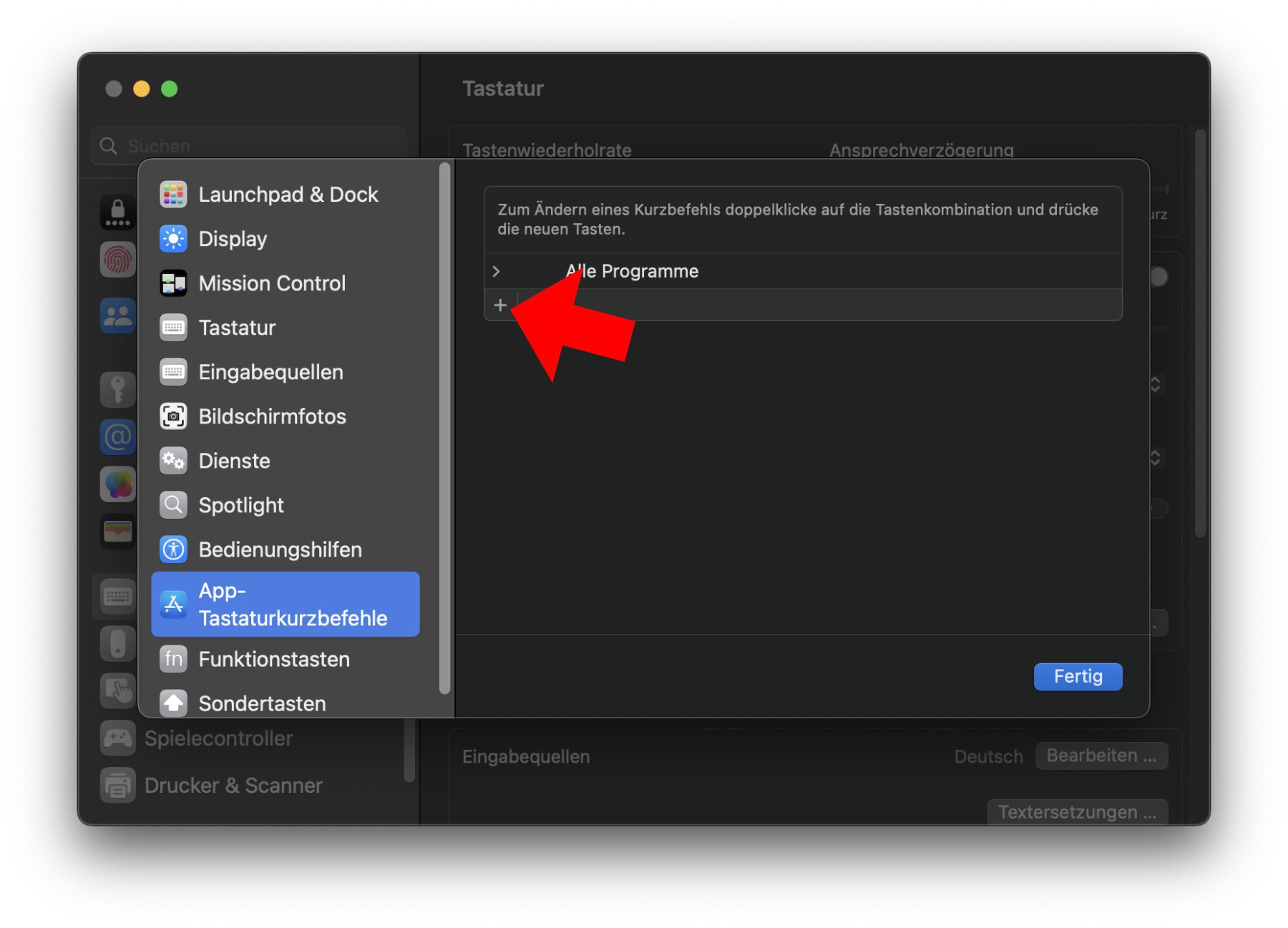Screen dimensions: 1288x928
Task: Click the plus icon to add shortcut
Action: click(x=500, y=306)
